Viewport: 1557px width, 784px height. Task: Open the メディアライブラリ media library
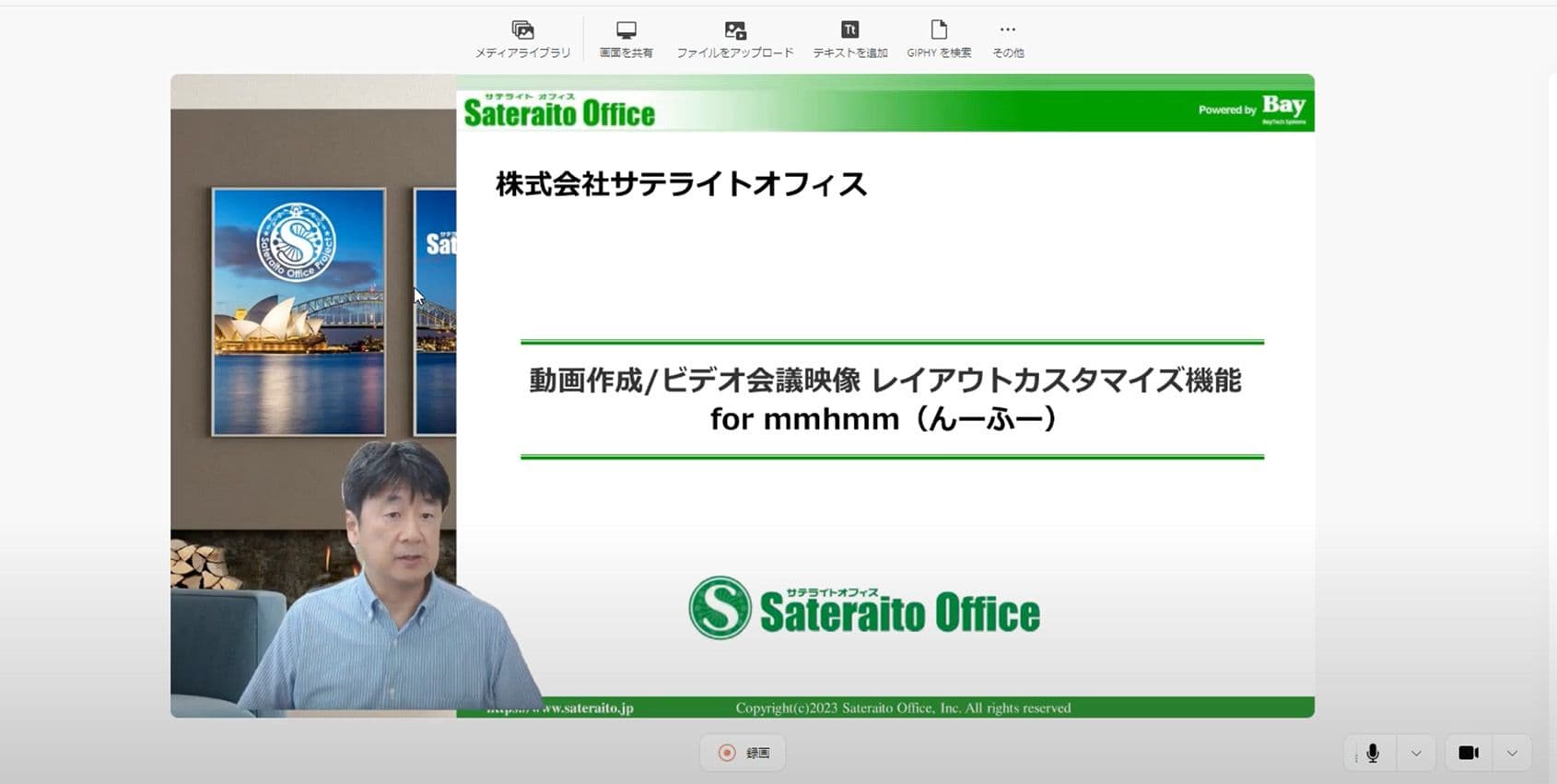[522, 40]
